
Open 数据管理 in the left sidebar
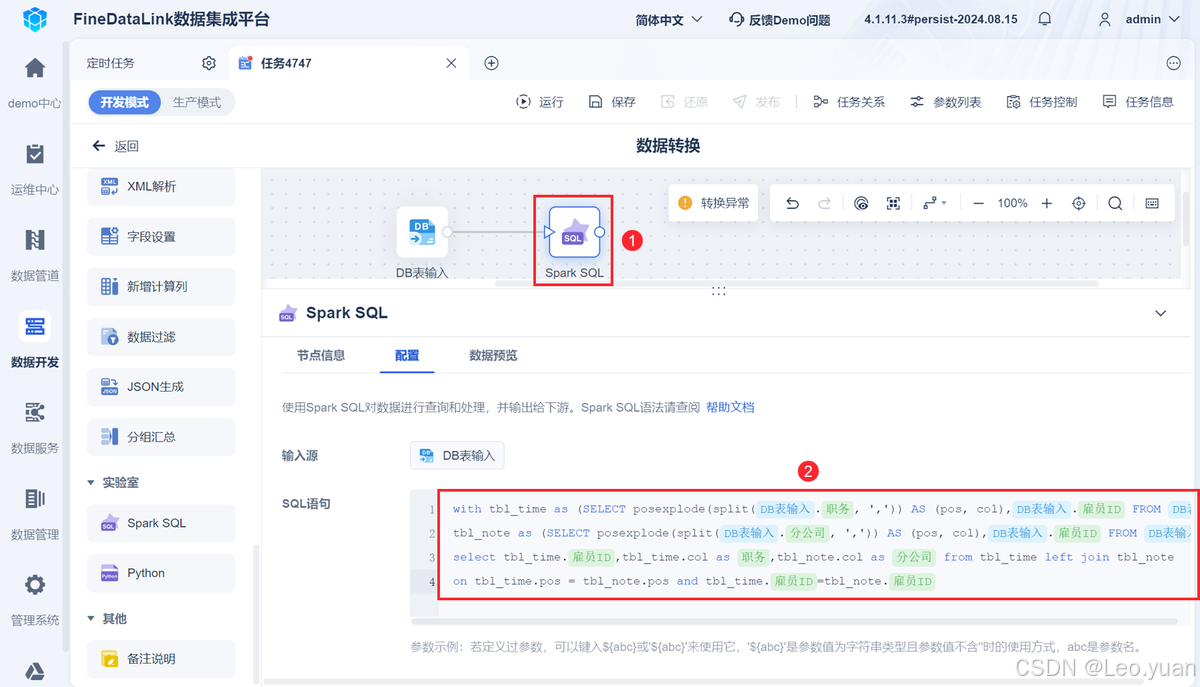(35, 511)
